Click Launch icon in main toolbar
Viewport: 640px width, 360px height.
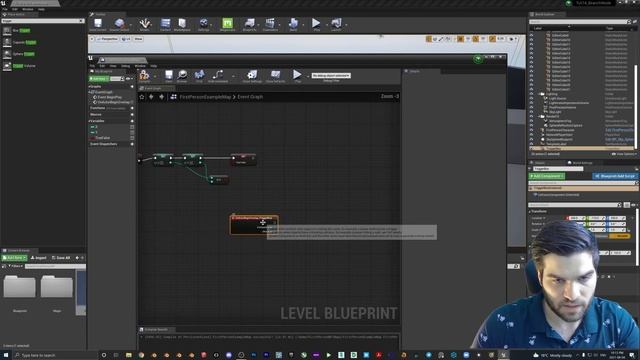pos(336,24)
